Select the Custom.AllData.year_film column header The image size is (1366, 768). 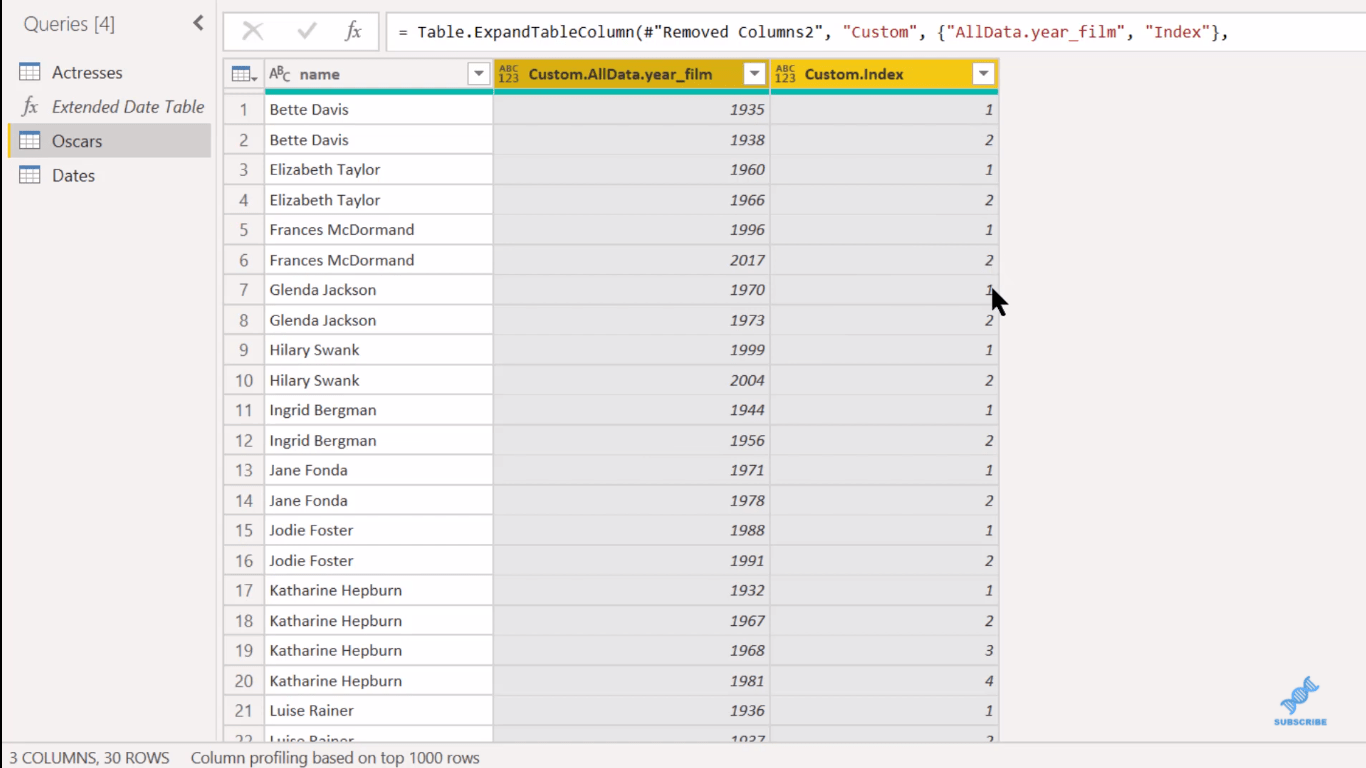632,74
